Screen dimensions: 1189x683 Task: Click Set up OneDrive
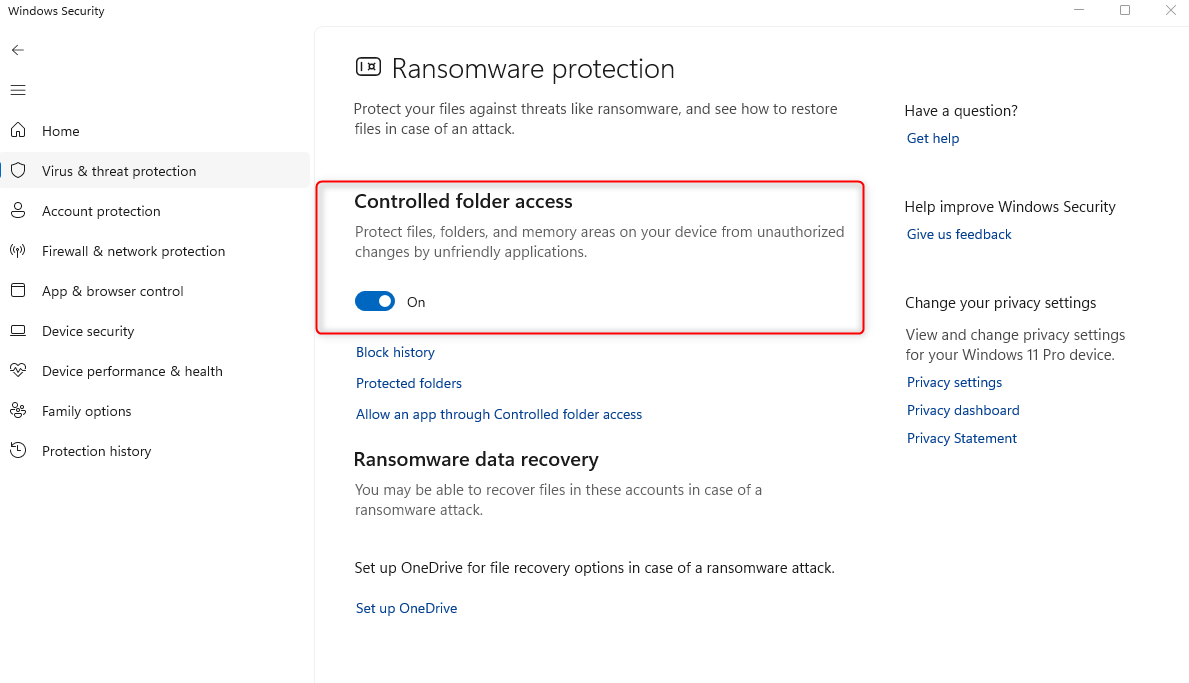tap(406, 608)
